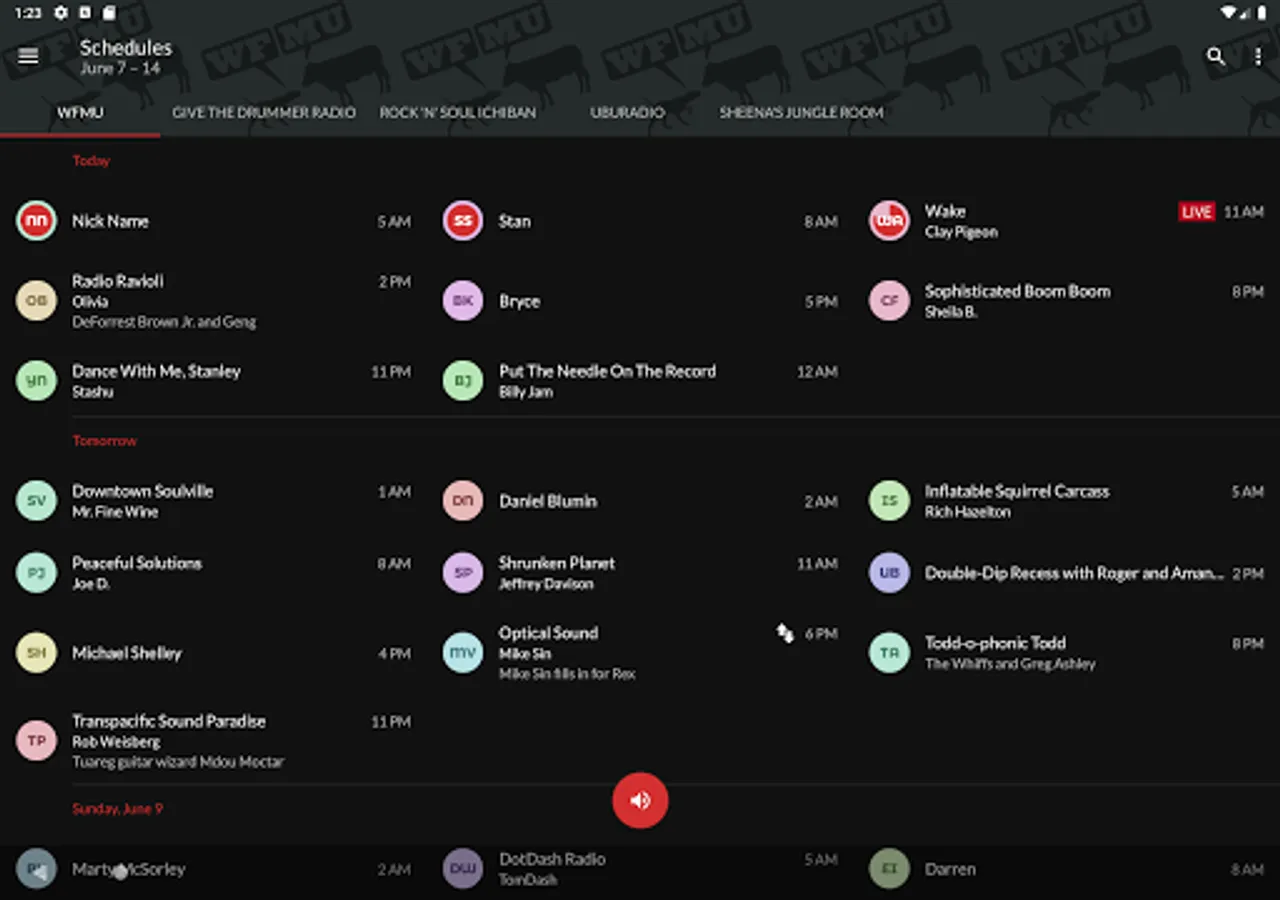Select the Nick Name show title

[x=110, y=221]
